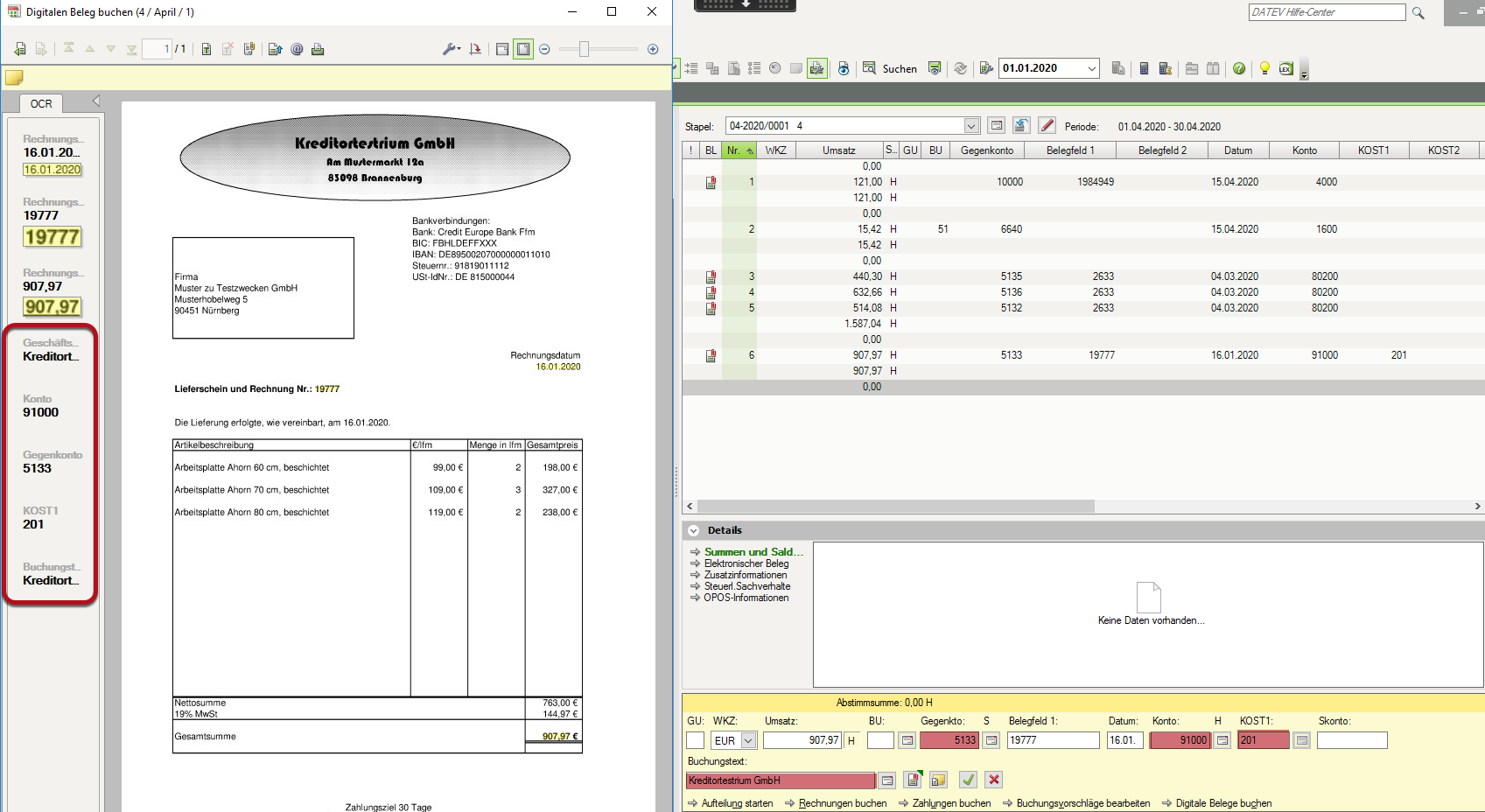Click the blue eye preview icon
This screenshot has width=1485, height=812.
pyautogui.click(x=844, y=68)
